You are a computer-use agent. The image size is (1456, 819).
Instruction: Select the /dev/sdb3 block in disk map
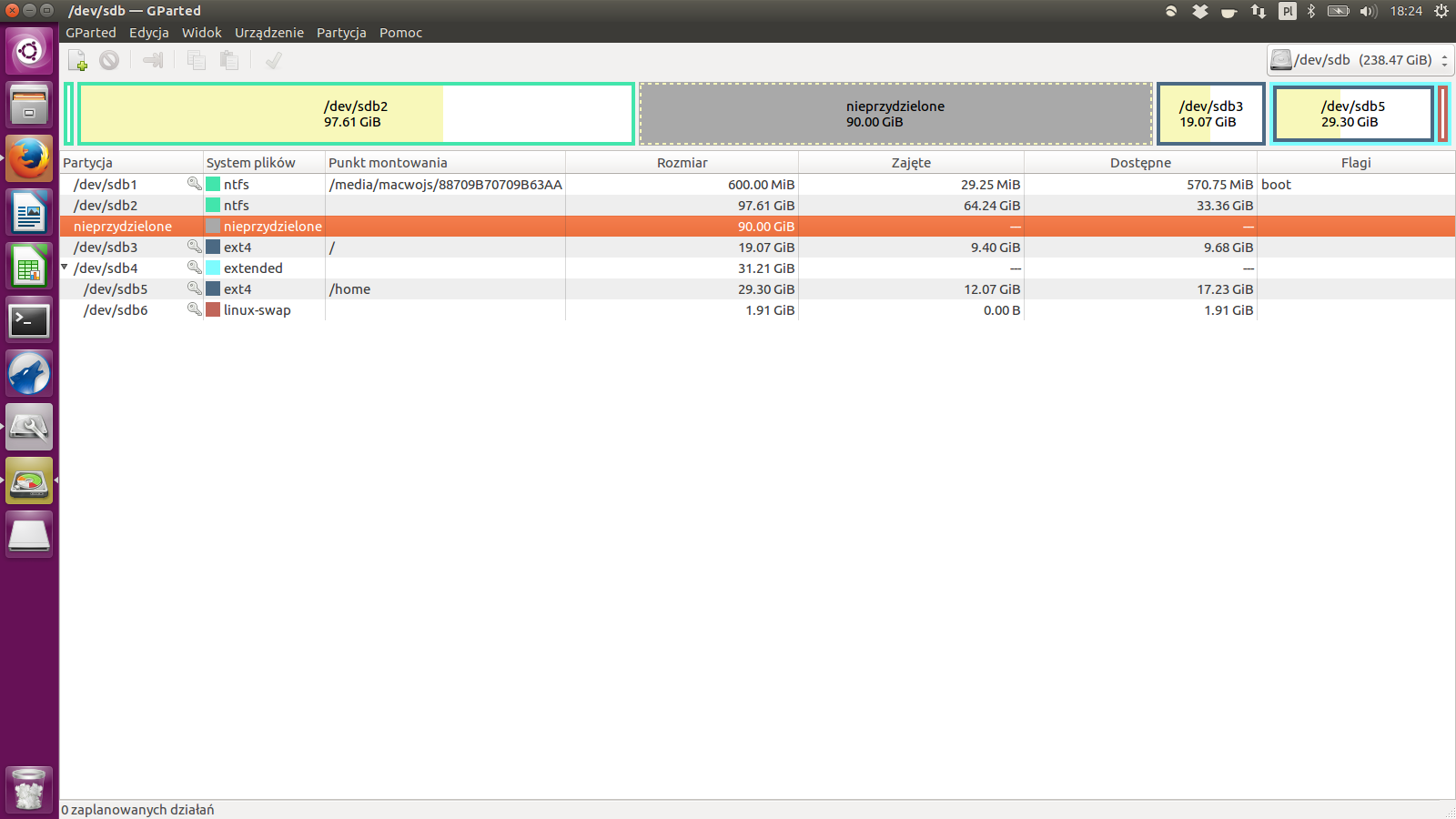pos(1211,114)
